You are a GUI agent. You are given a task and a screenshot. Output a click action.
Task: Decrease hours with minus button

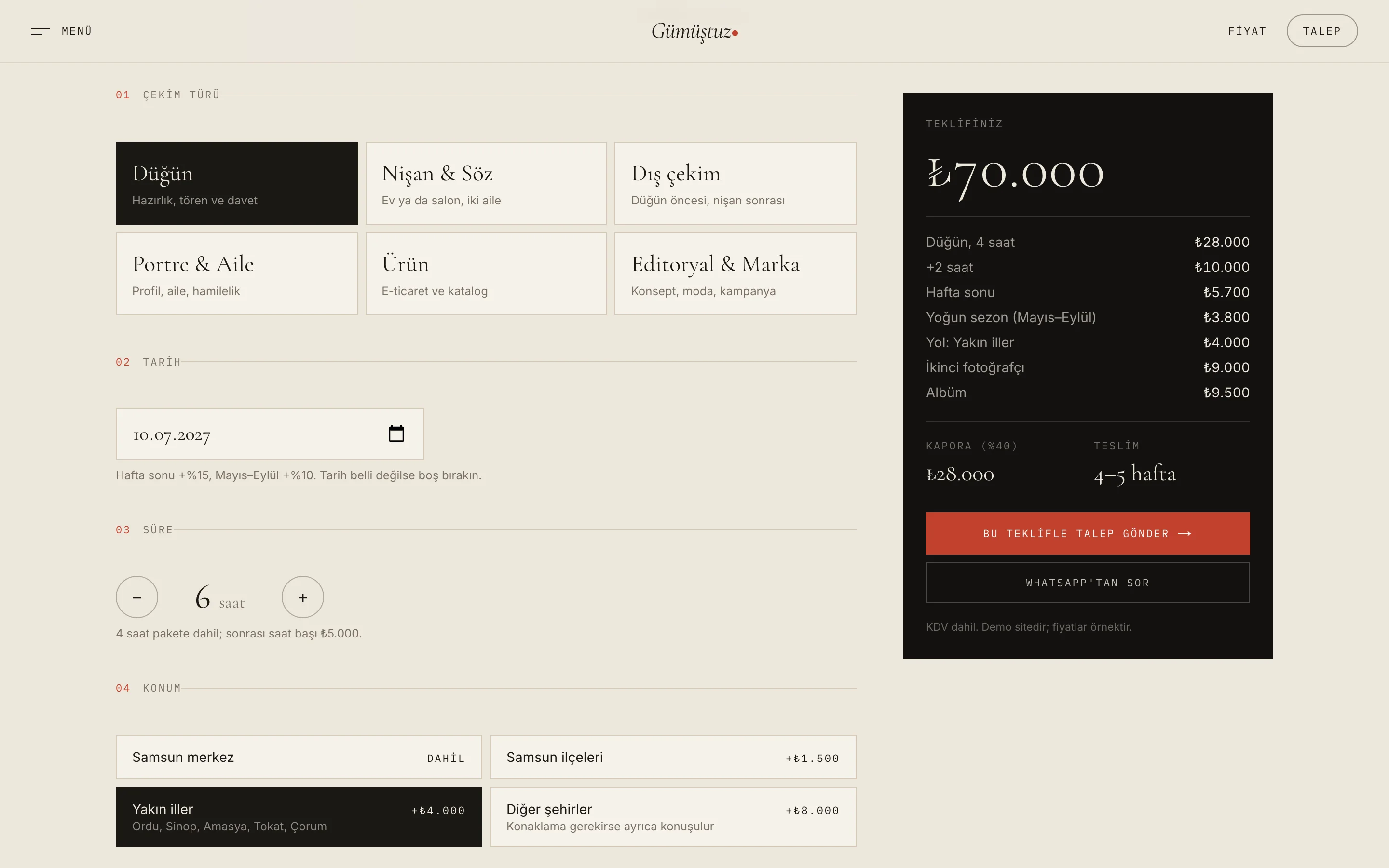pyautogui.click(x=136, y=597)
